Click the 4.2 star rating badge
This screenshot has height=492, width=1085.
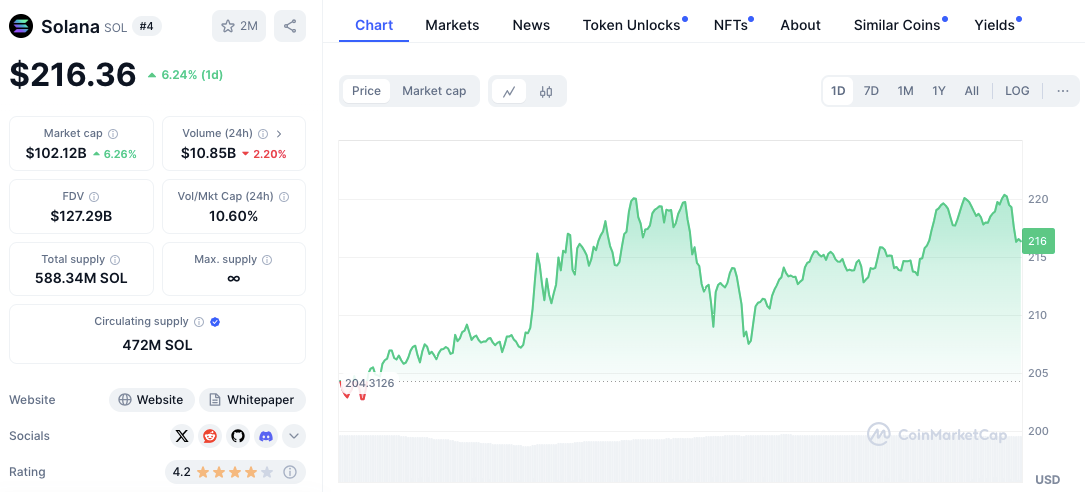coord(235,472)
